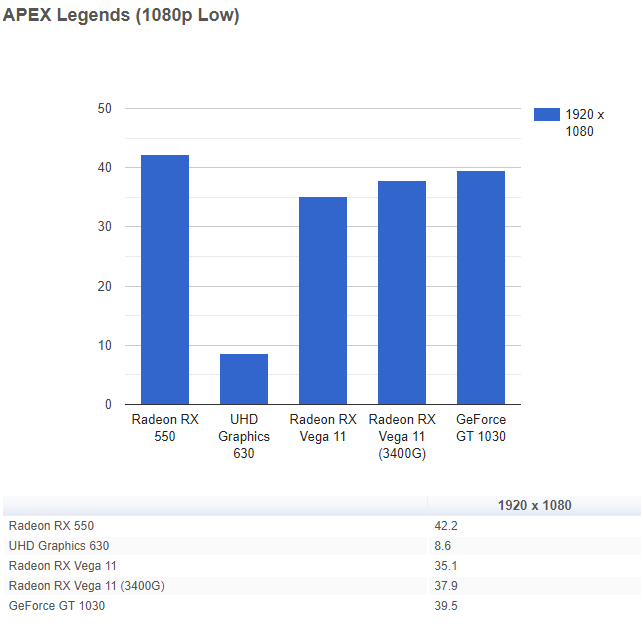Click the Radeon RX Vega 11 (3400G) axis label
641x625 pixels.
pos(402,436)
